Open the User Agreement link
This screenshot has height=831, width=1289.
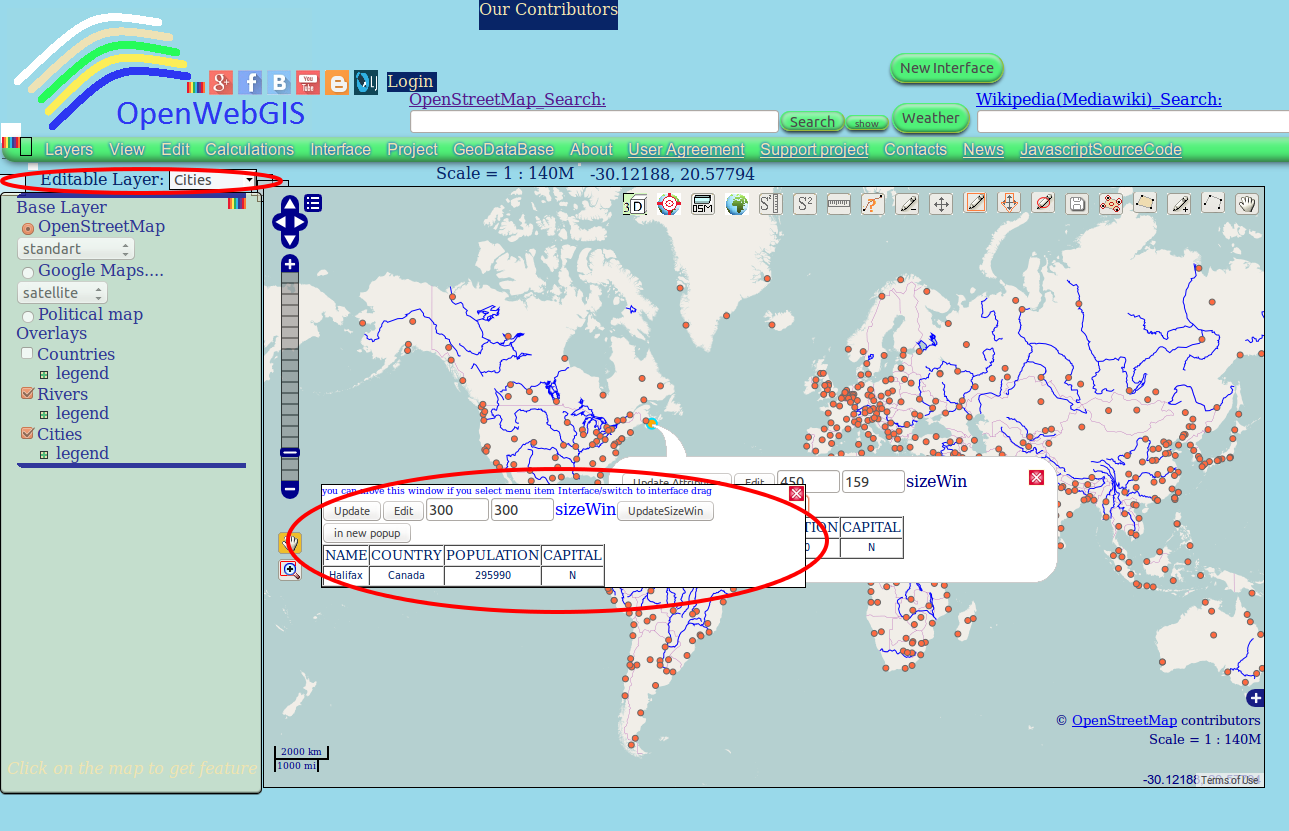[686, 150]
